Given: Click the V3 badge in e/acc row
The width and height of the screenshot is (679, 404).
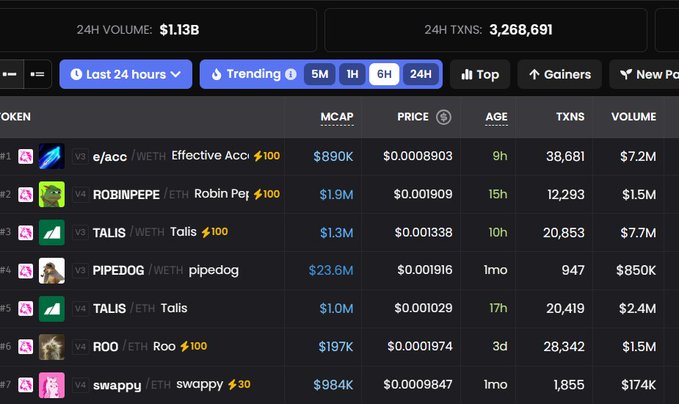Looking at the screenshot, I should tap(80, 156).
